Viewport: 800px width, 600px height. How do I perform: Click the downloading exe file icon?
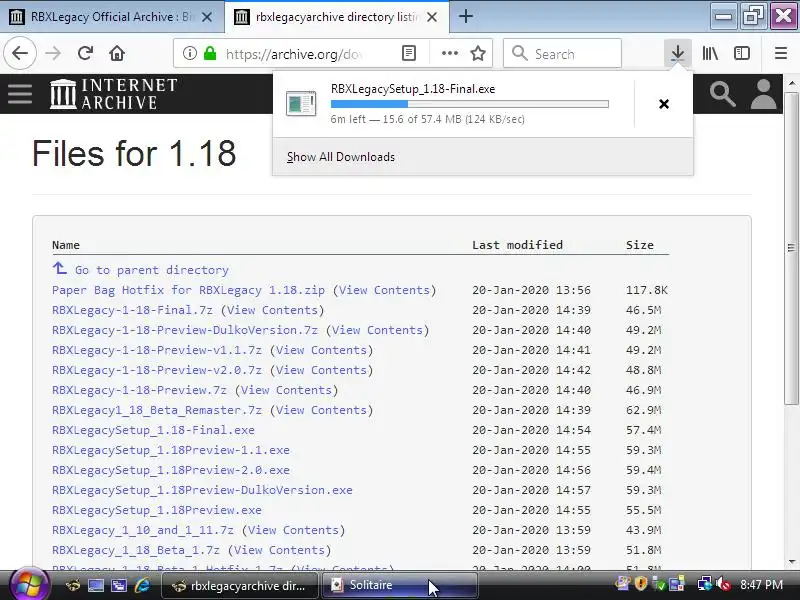301,104
